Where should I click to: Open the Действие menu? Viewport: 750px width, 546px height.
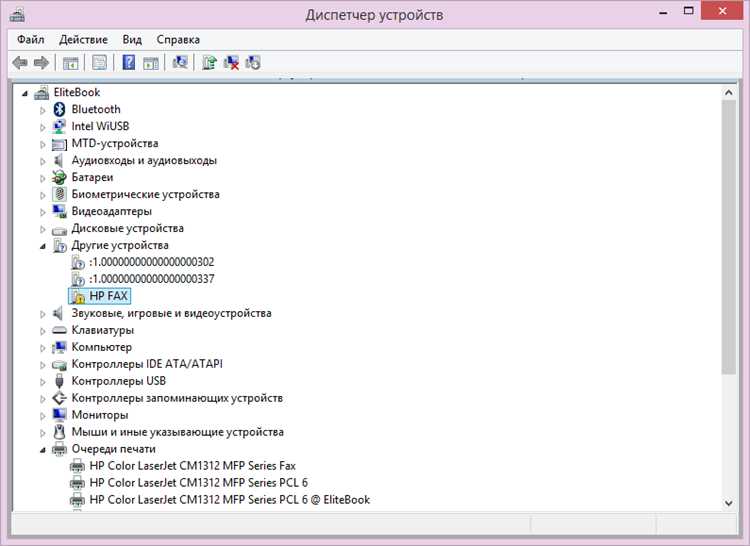coord(83,40)
